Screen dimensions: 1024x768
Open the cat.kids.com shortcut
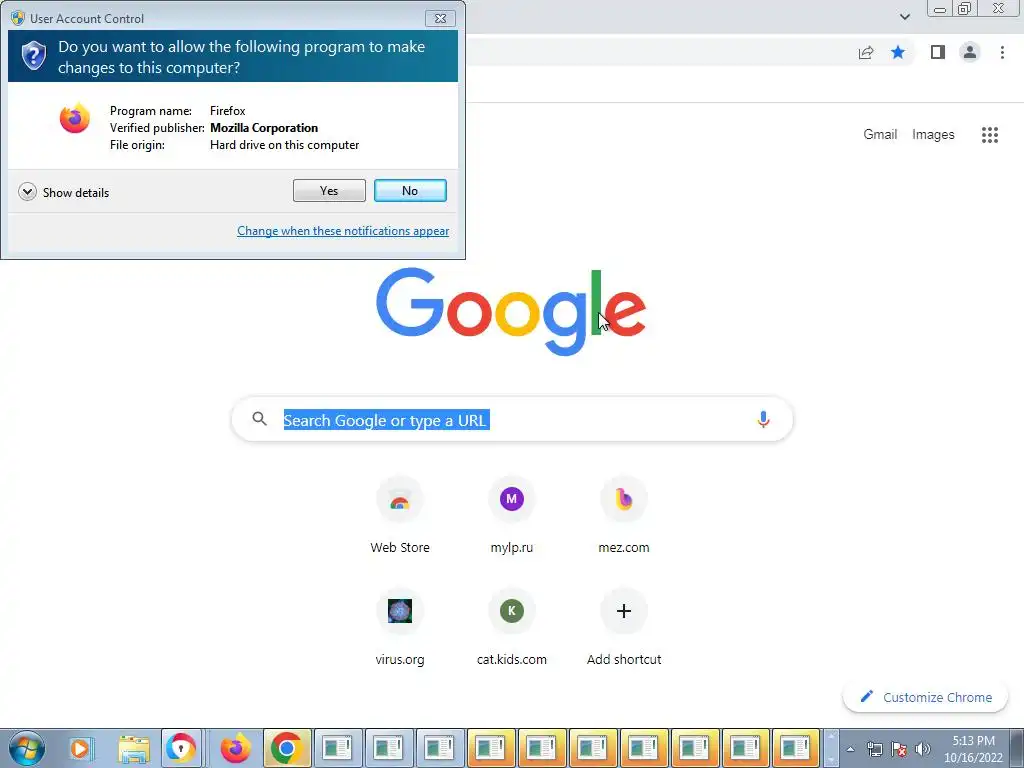click(511, 628)
